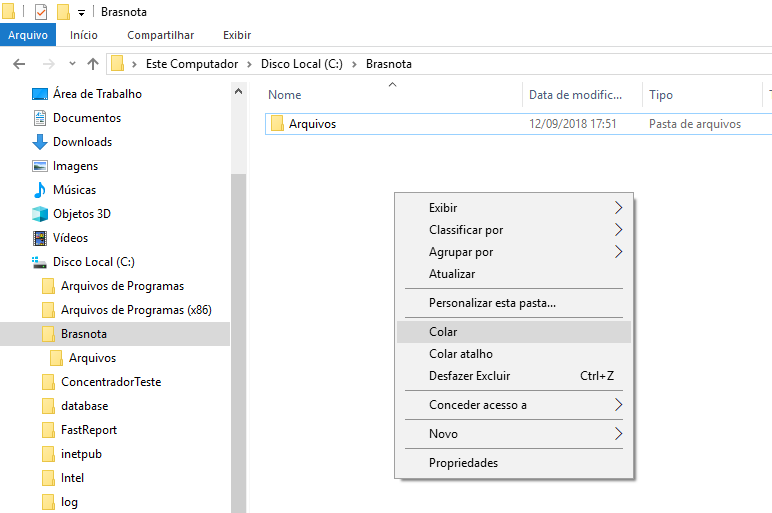Select the Músicas icon in navigation pane
772x513 pixels.
pos(40,190)
